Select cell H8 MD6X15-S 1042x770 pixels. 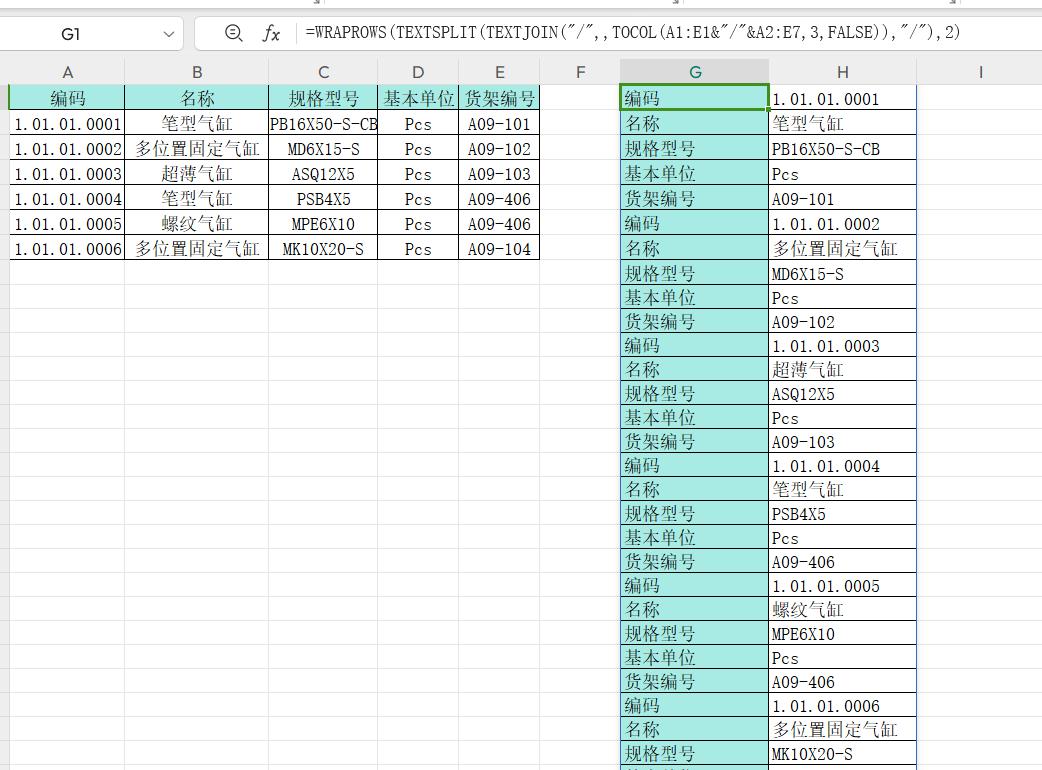coord(843,273)
